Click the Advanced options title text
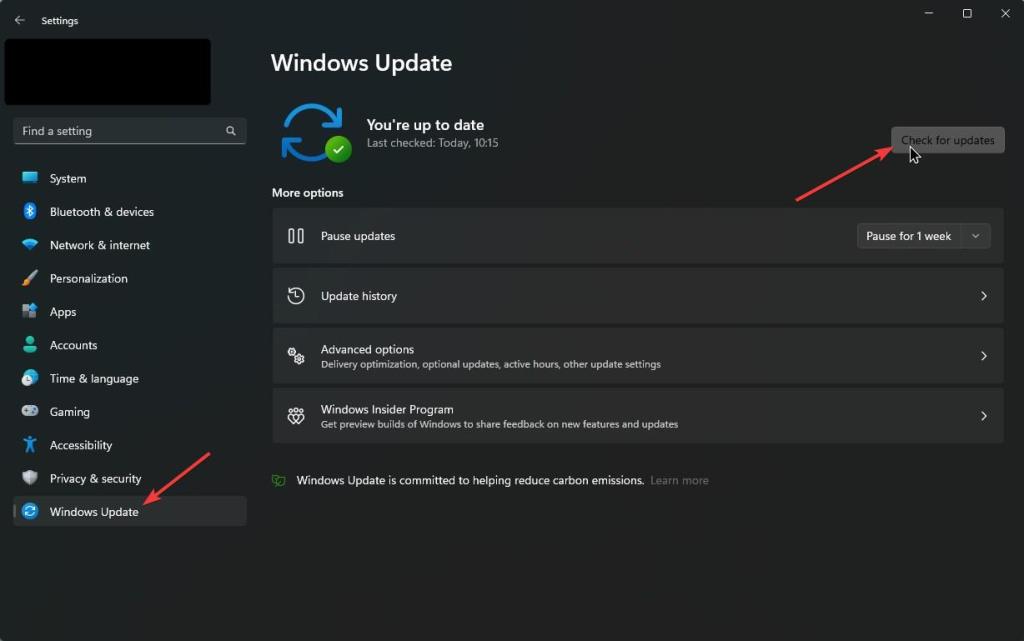1024x641 pixels. pyautogui.click(x=367, y=349)
